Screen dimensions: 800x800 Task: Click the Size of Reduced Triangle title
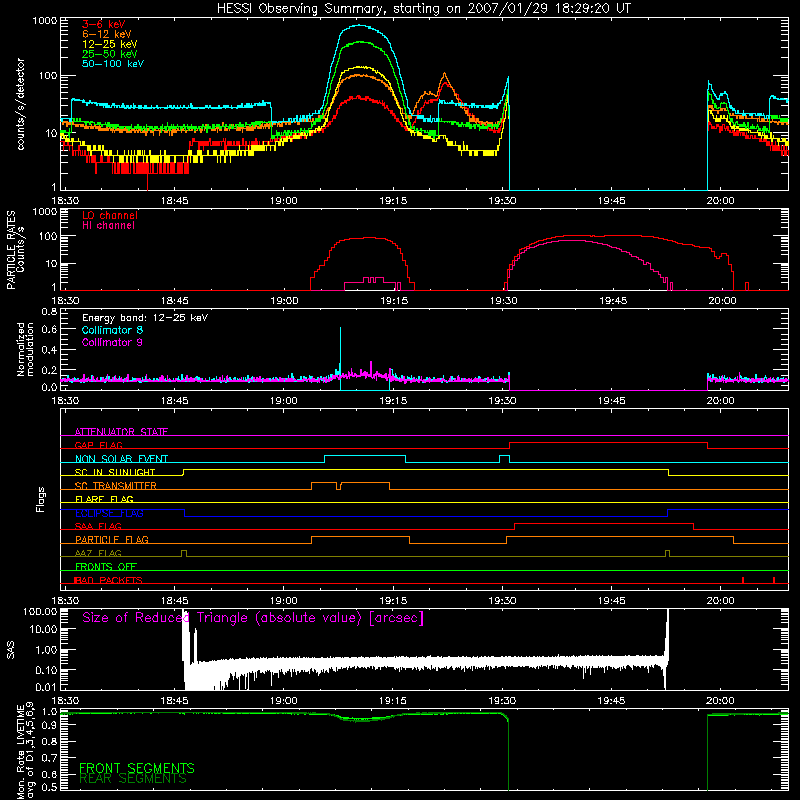click(x=253, y=618)
